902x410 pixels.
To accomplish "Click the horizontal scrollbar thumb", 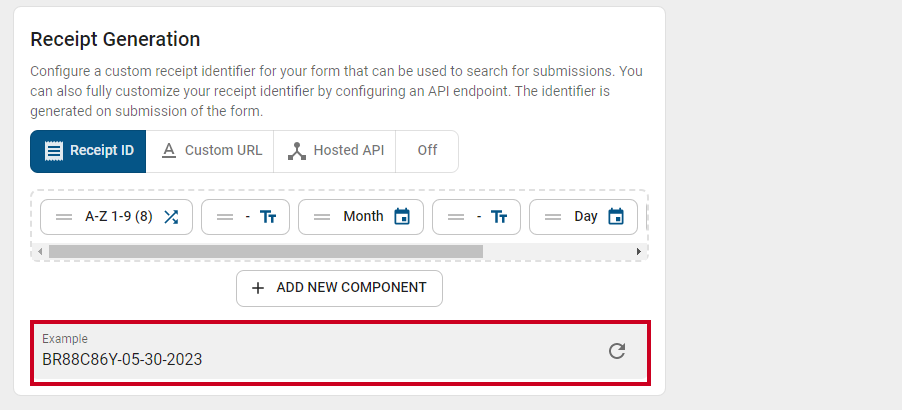I will coord(266,251).
